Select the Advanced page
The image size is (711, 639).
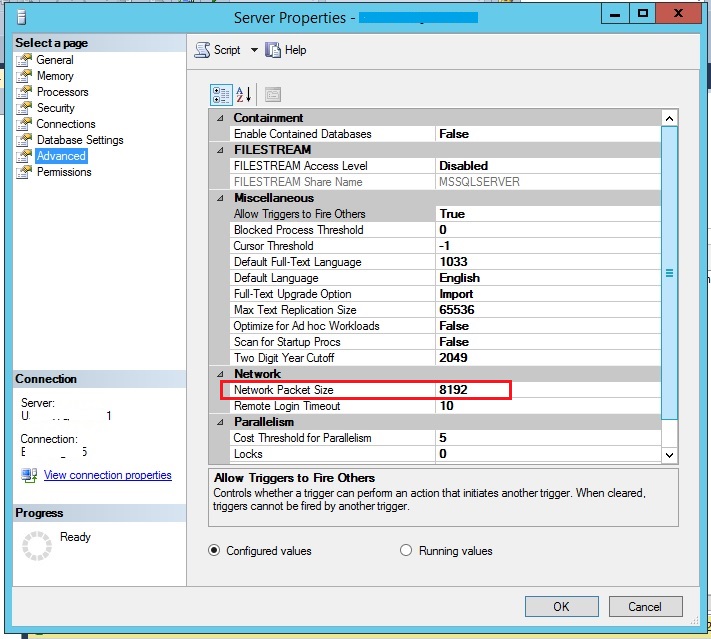[x=61, y=156]
